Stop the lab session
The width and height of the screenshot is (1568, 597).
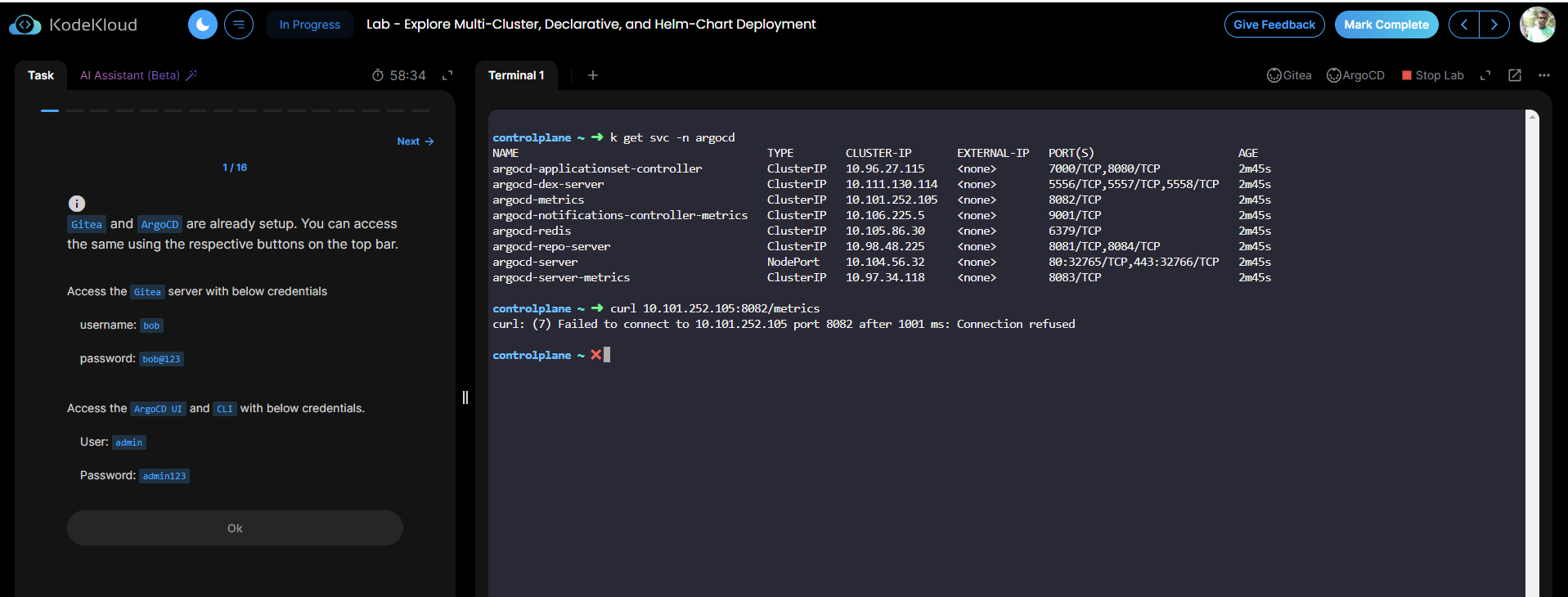tap(1432, 75)
